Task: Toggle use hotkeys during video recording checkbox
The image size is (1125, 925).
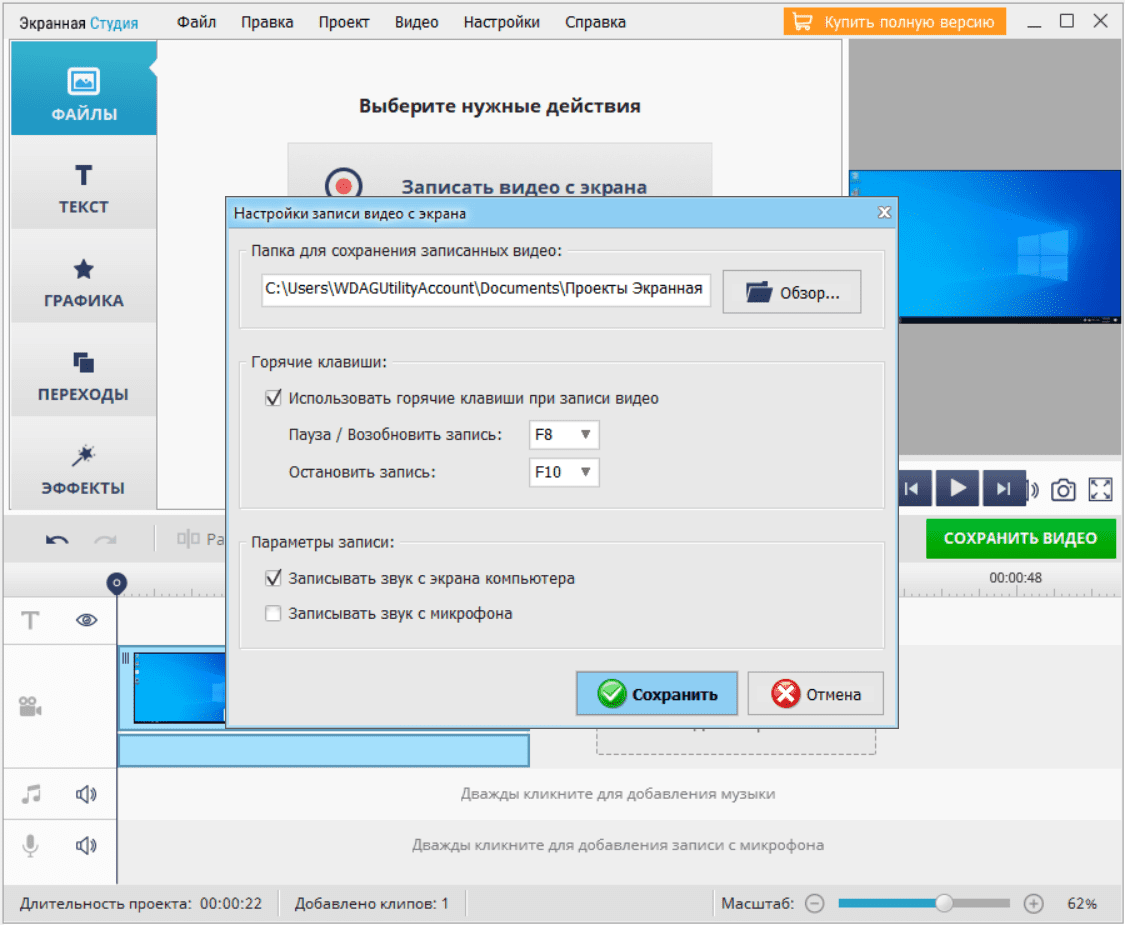Action: (x=273, y=398)
